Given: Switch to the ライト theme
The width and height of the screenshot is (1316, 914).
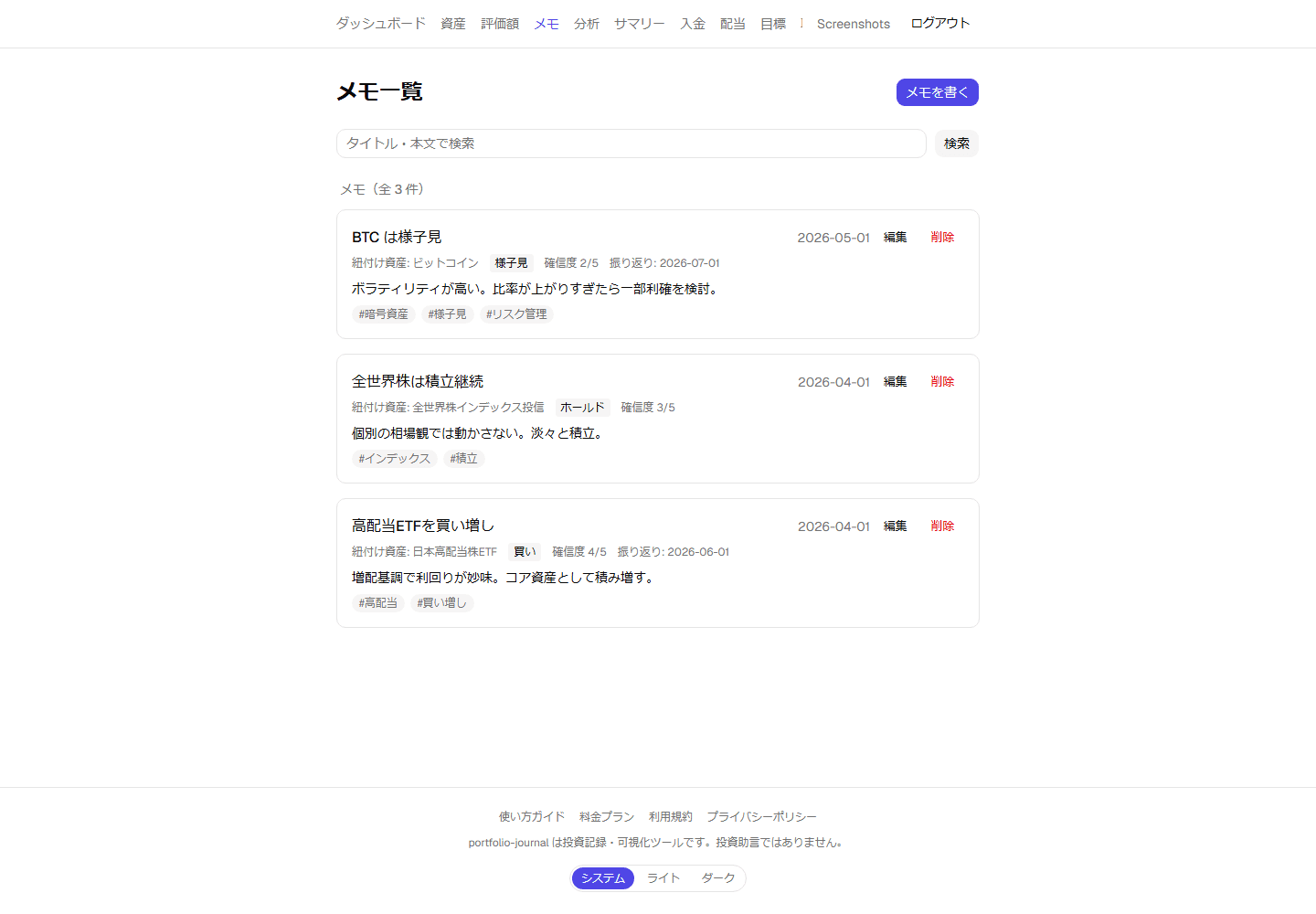Looking at the screenshot, I should click(663, 878).
